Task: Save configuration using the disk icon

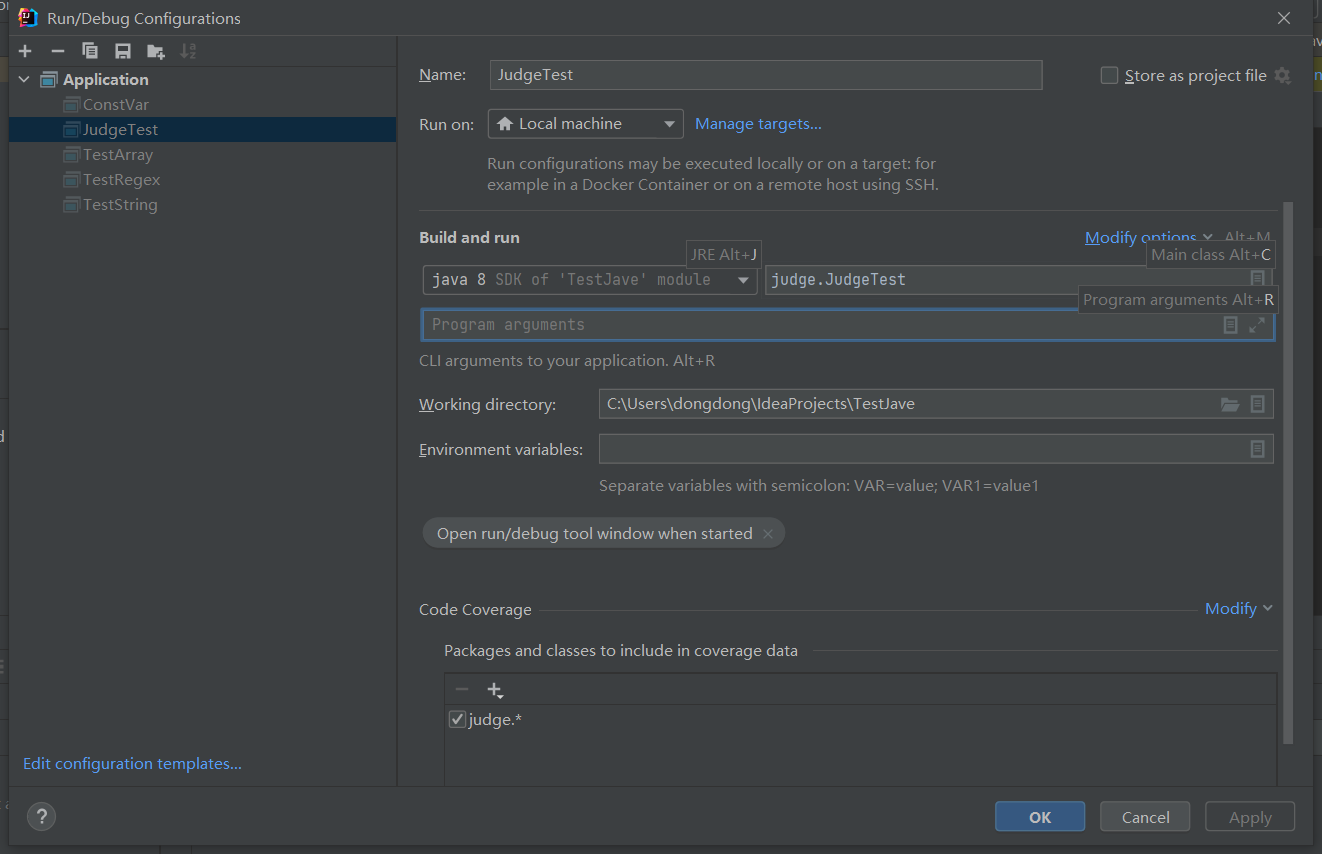Action: tap(123, 51)
